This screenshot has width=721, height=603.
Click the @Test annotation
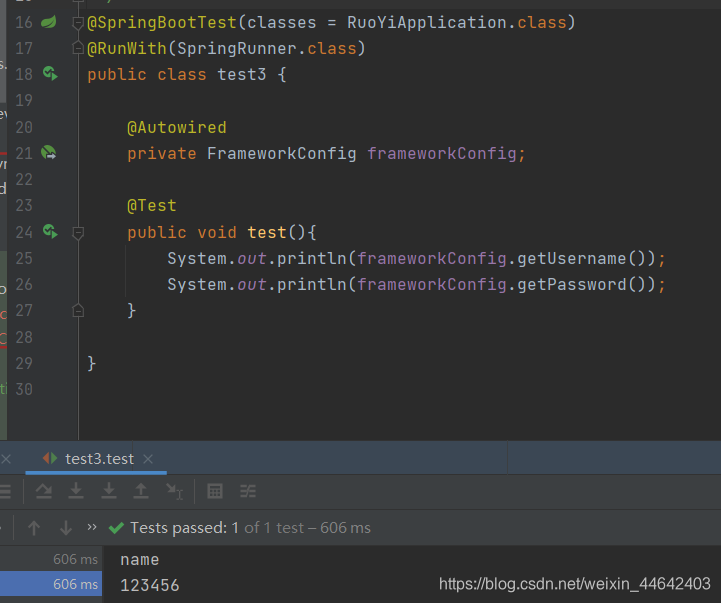coord(152,205)
